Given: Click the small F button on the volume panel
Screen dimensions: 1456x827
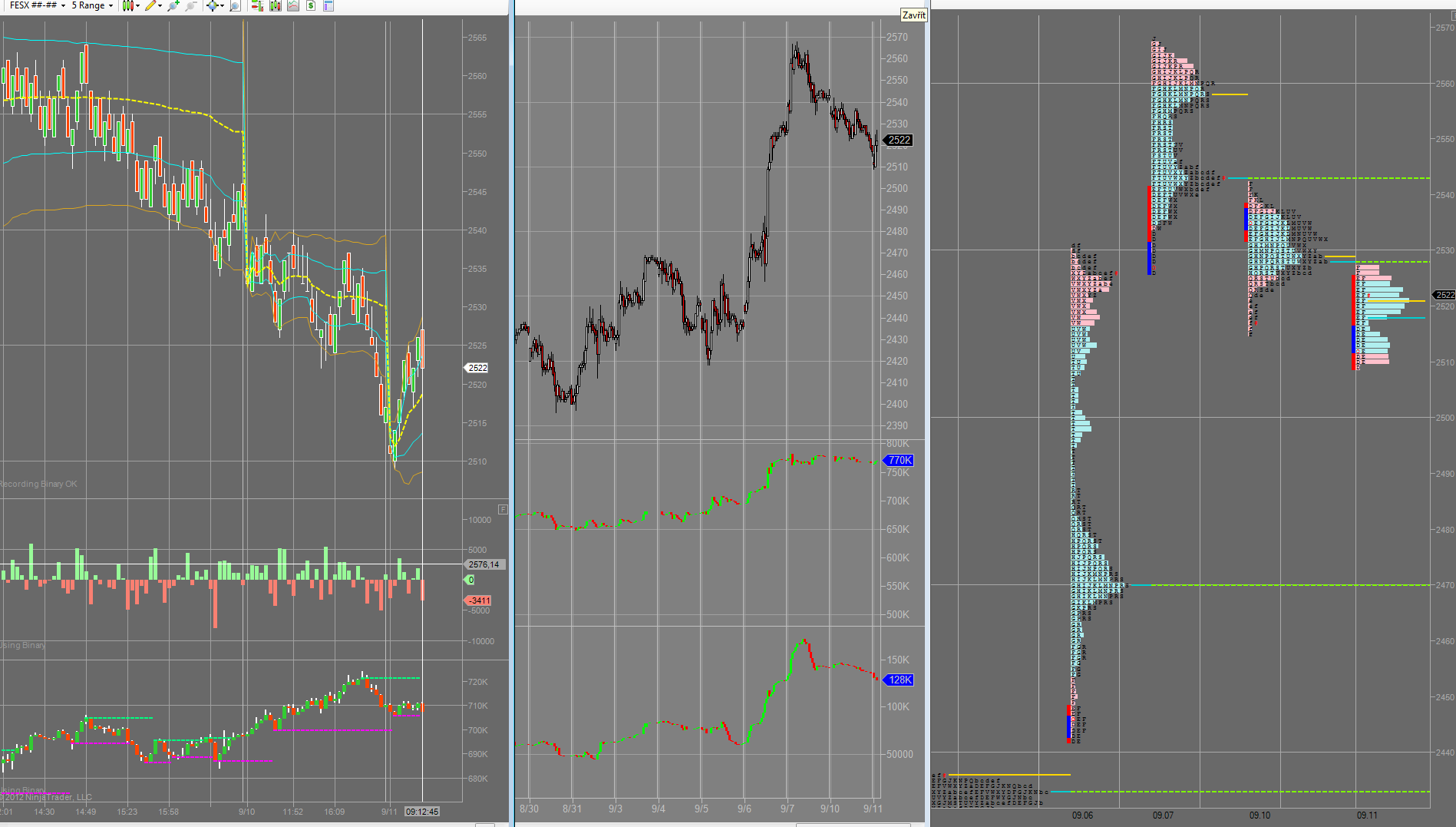Looking at the screenshot, I should pyautogui.click(x=503, y=509).
